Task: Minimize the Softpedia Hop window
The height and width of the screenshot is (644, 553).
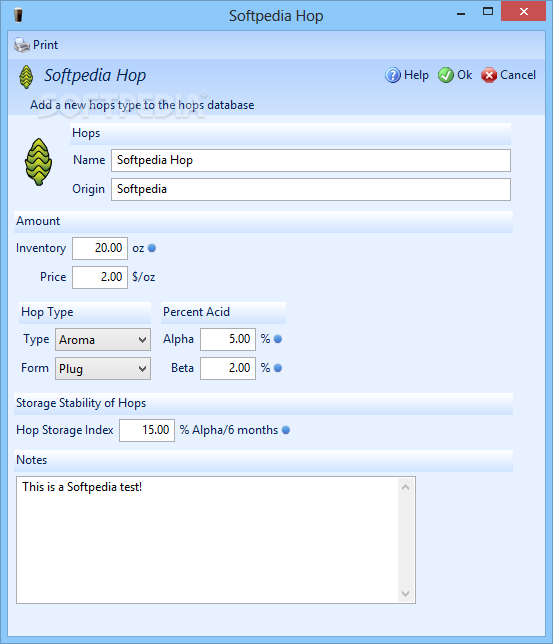Action: 461,14
